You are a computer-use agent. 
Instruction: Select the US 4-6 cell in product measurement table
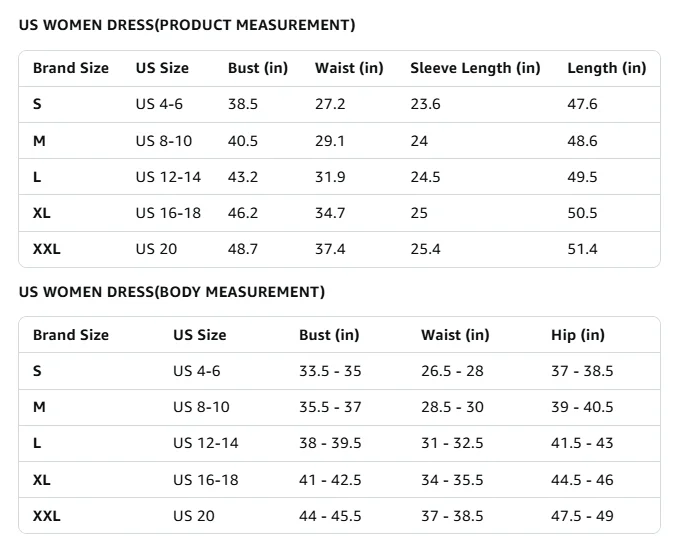pyautogui.click(x=159, y=104)
